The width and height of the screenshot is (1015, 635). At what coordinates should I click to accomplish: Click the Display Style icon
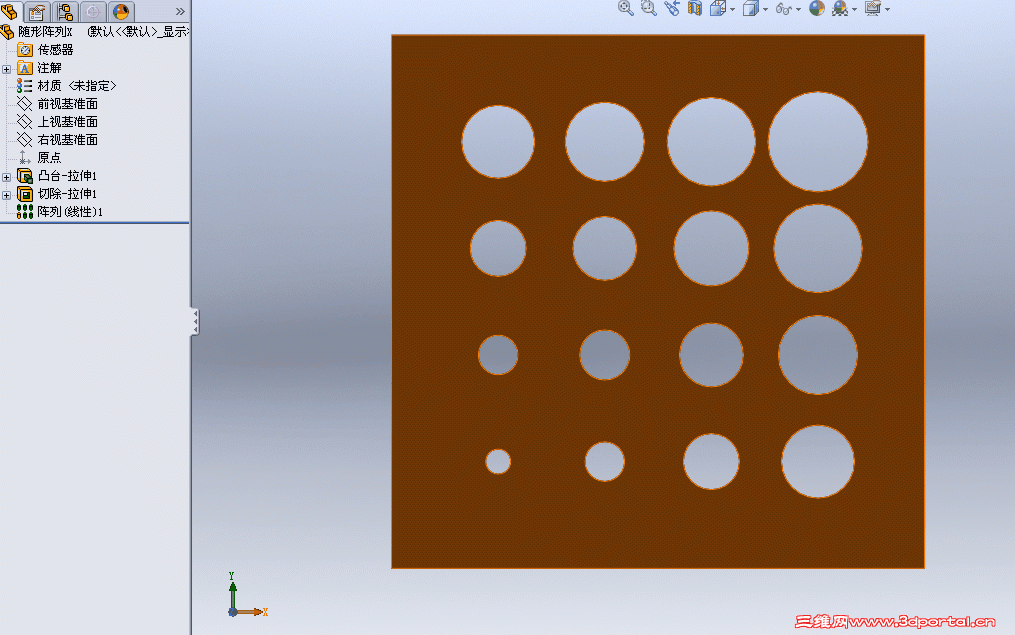click(x=752, y=9)
